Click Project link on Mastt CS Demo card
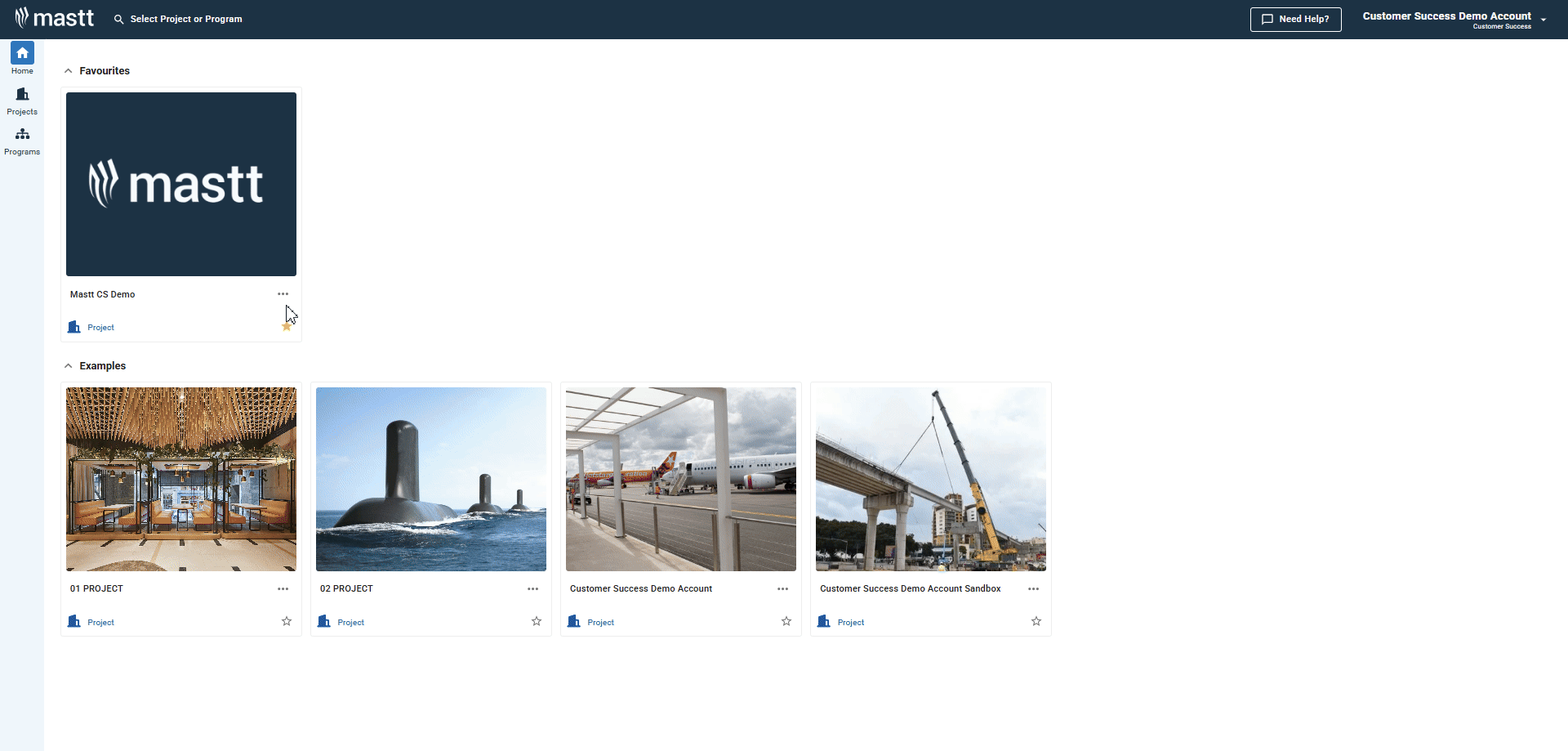 click(100, 328)
